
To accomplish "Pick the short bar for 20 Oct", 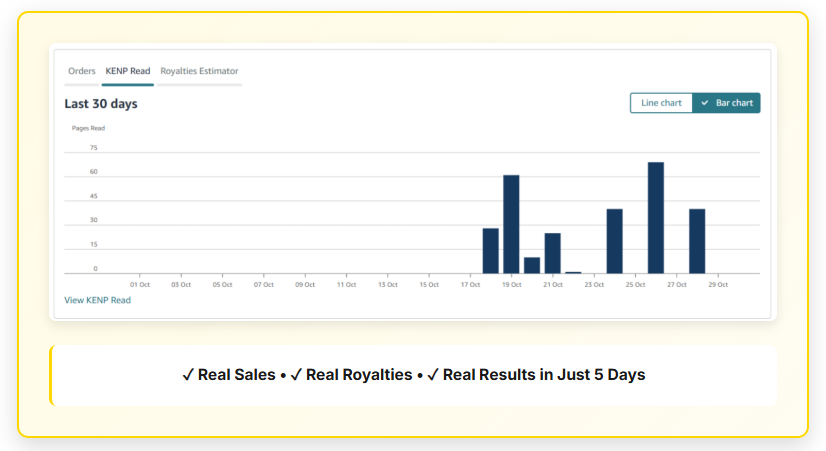I will [532, 265].
